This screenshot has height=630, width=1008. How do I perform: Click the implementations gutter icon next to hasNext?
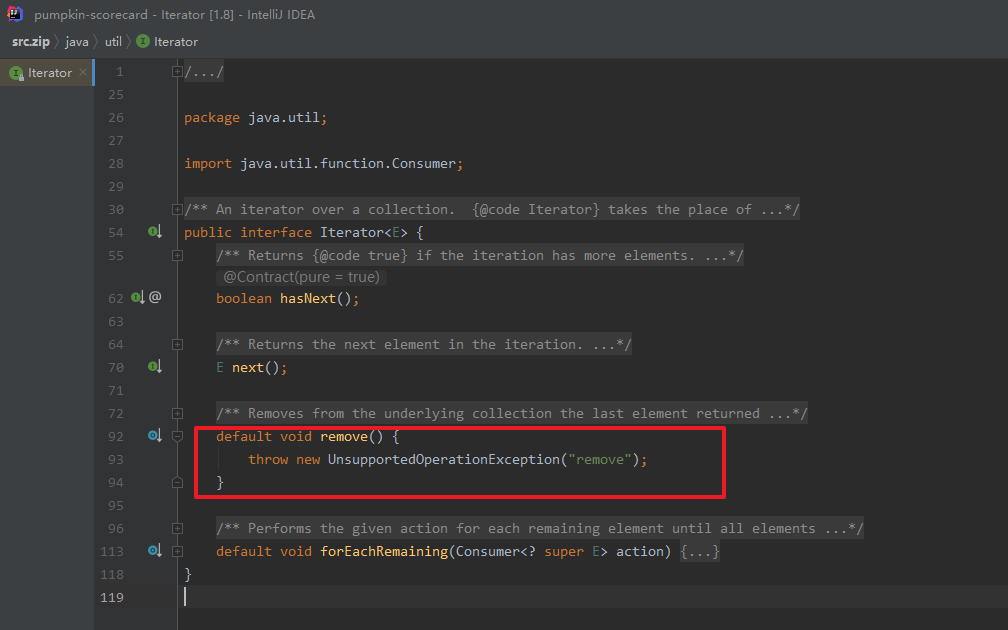click(138, 298)
